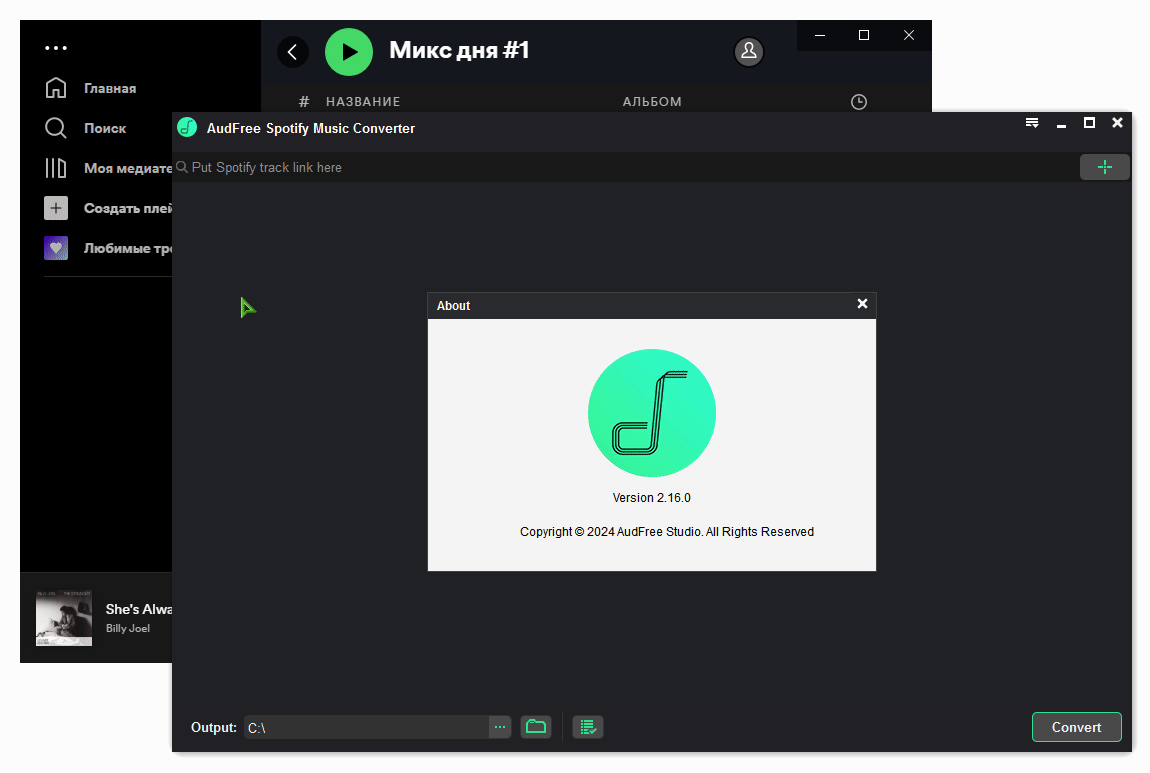Image resolution: width=1150 pixels, height=773 pixels.
Task: Close the Spotify window
Action: pyautogui.click(x=909, y=35)
